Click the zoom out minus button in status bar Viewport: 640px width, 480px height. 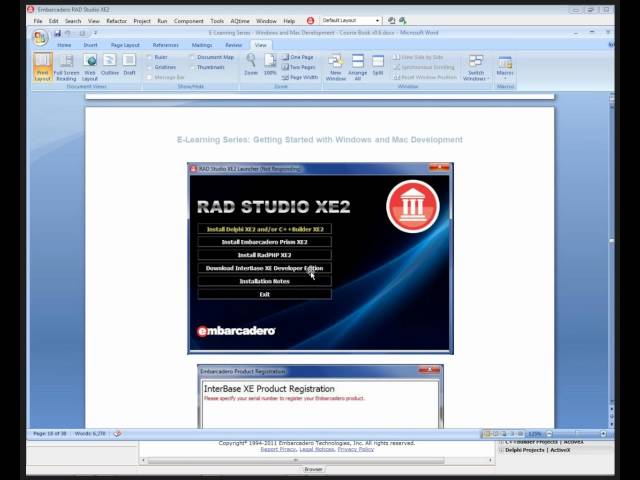[x=549, y=433]
